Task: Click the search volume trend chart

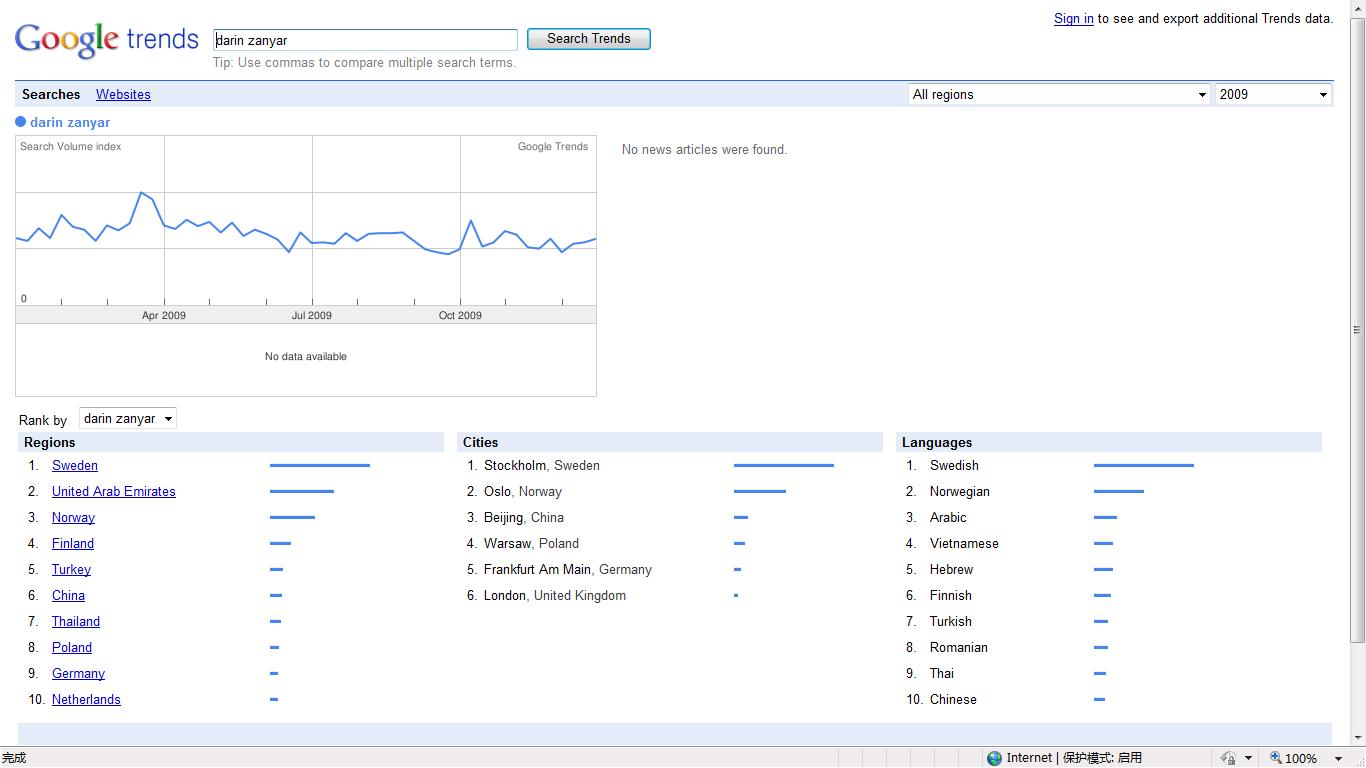Action: tap(305, 230)
